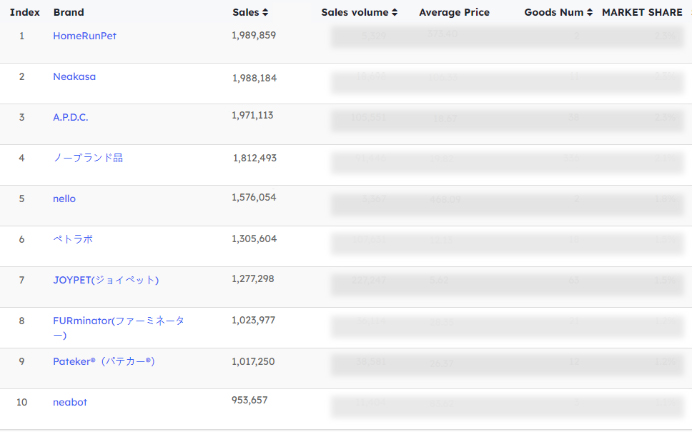Select sales value 1,017,250
This screenshot has height=433, width=693.
pyautogui.click(x=253, y=361)
